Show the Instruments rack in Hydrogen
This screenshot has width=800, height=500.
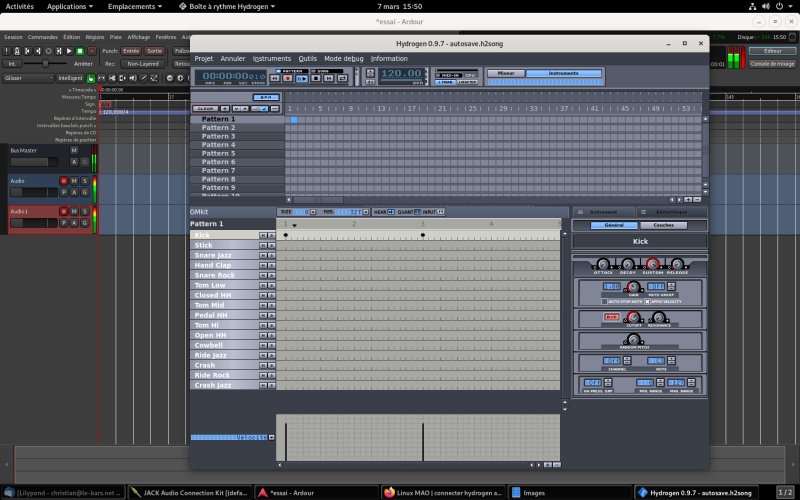pyautogui.click(x=563, y=73)
